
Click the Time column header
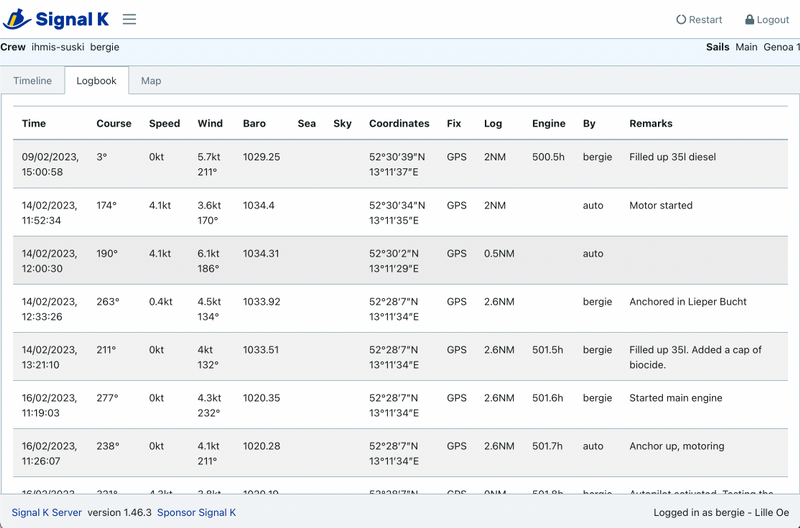coord(34,124)
